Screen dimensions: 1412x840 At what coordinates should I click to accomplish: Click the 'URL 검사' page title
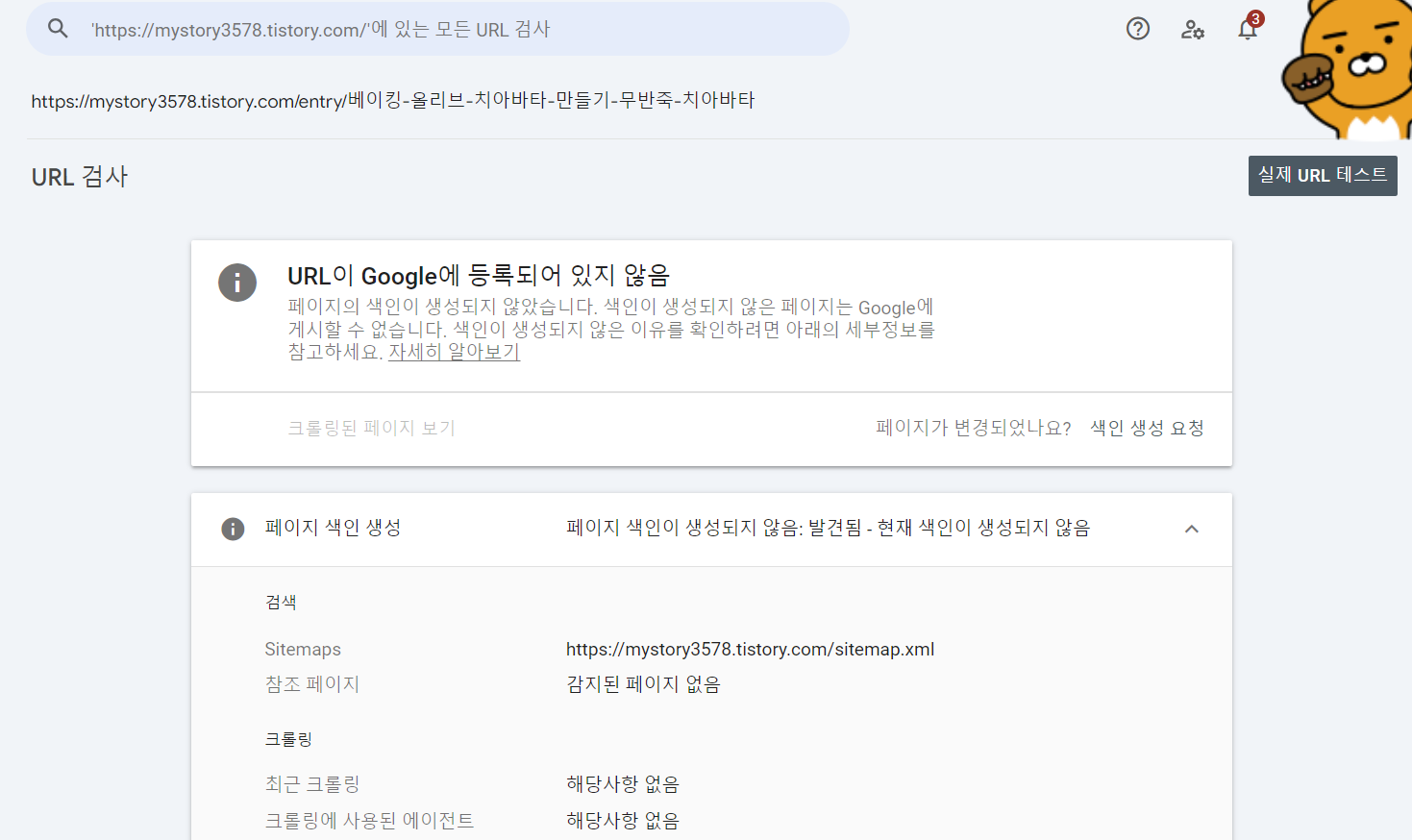click(80, 177)
